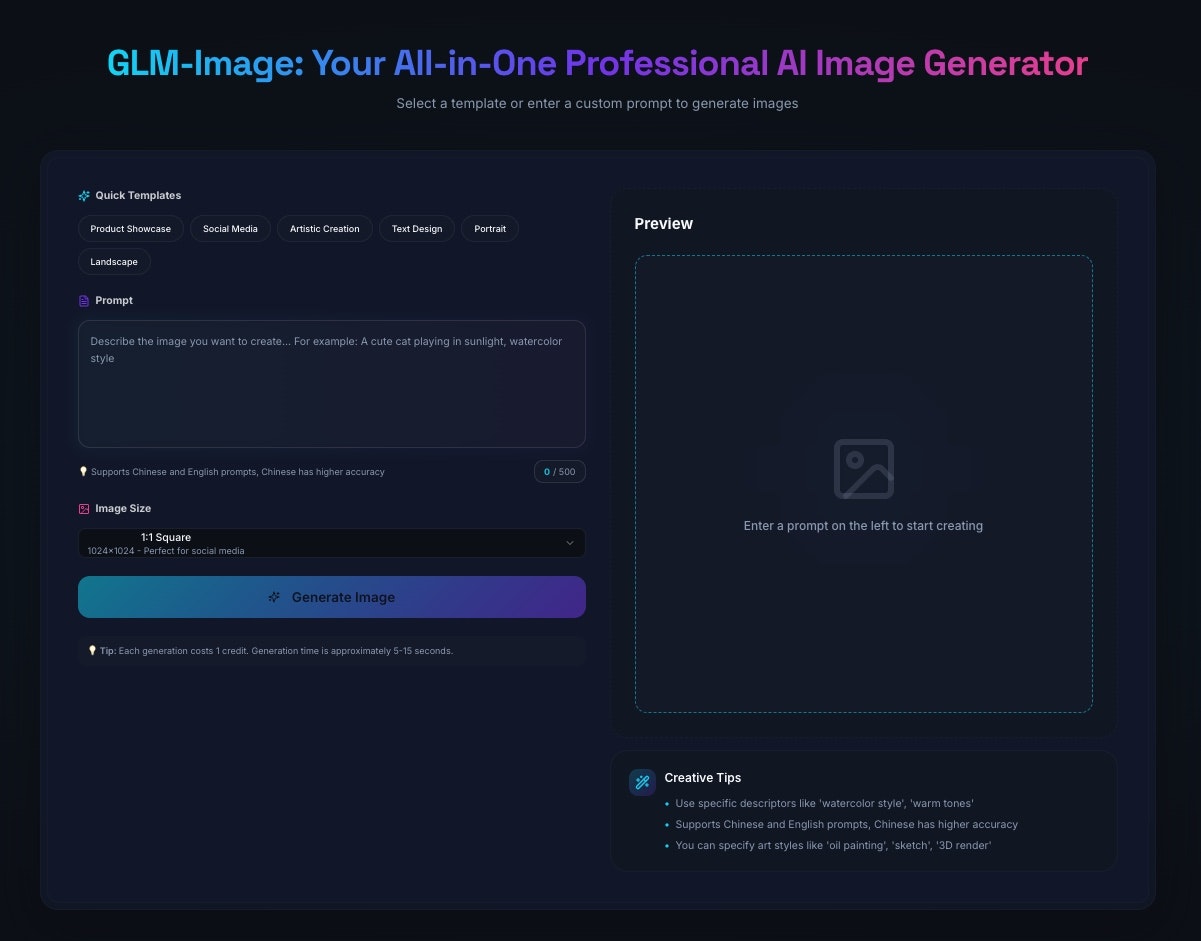Click the Generate Image button
The width and height of the screenshot is (1201, 941).
pos(331,597)
